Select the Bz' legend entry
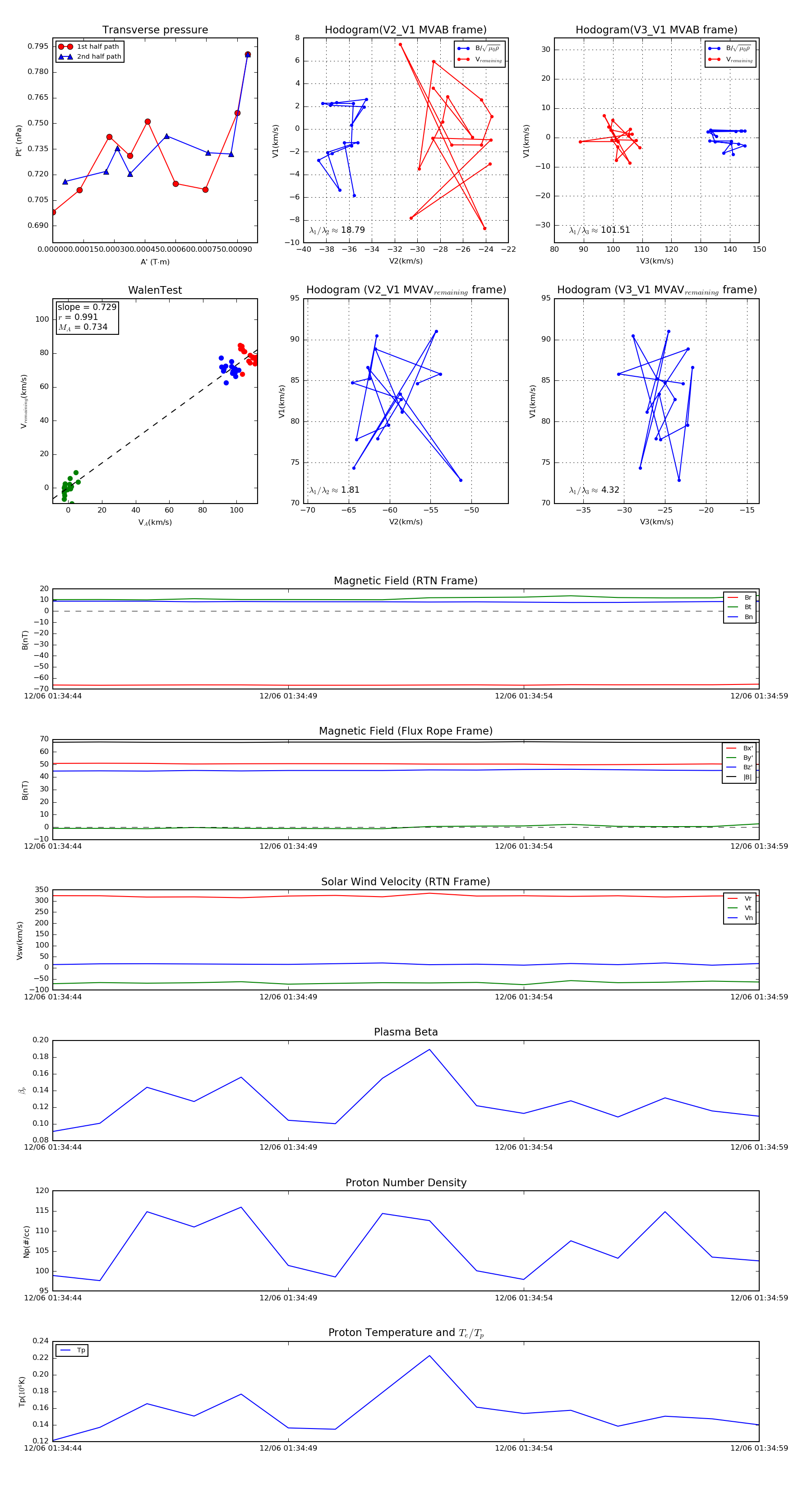812x1489 pixels. pyautogui.click(x=740, y=767)
